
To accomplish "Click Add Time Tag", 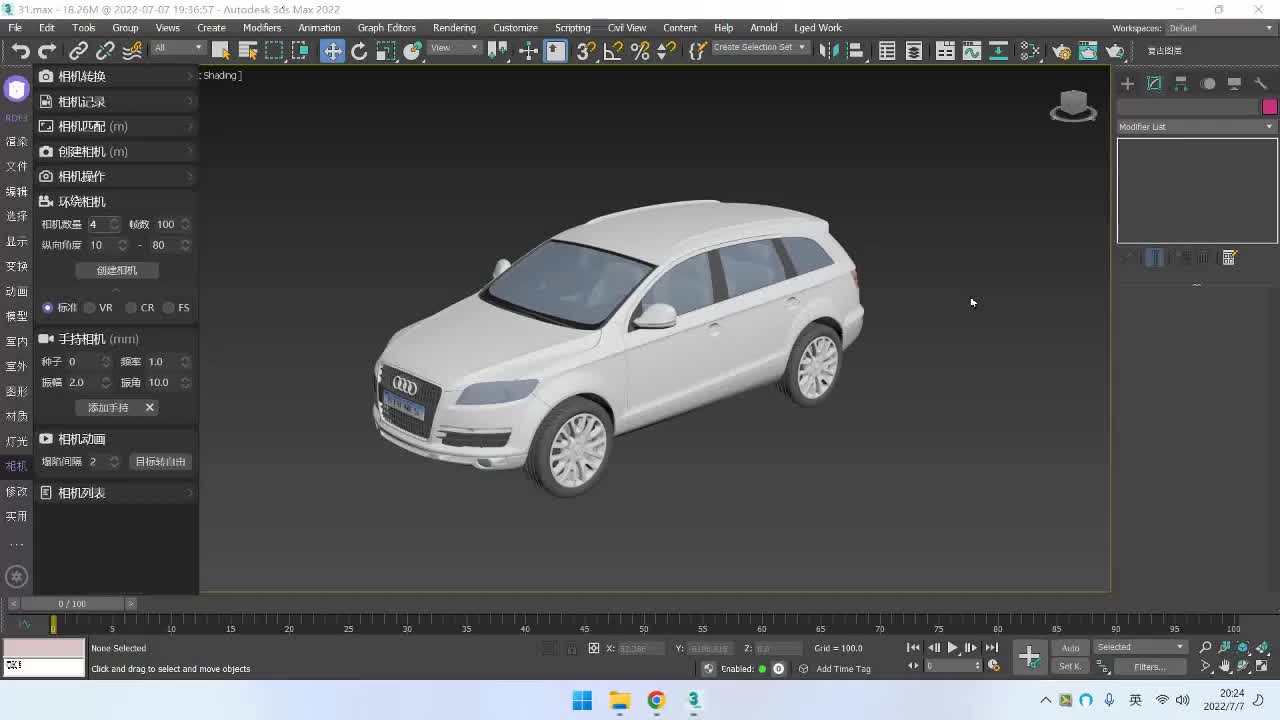I will pyautogui.click(x=843, y=669).
